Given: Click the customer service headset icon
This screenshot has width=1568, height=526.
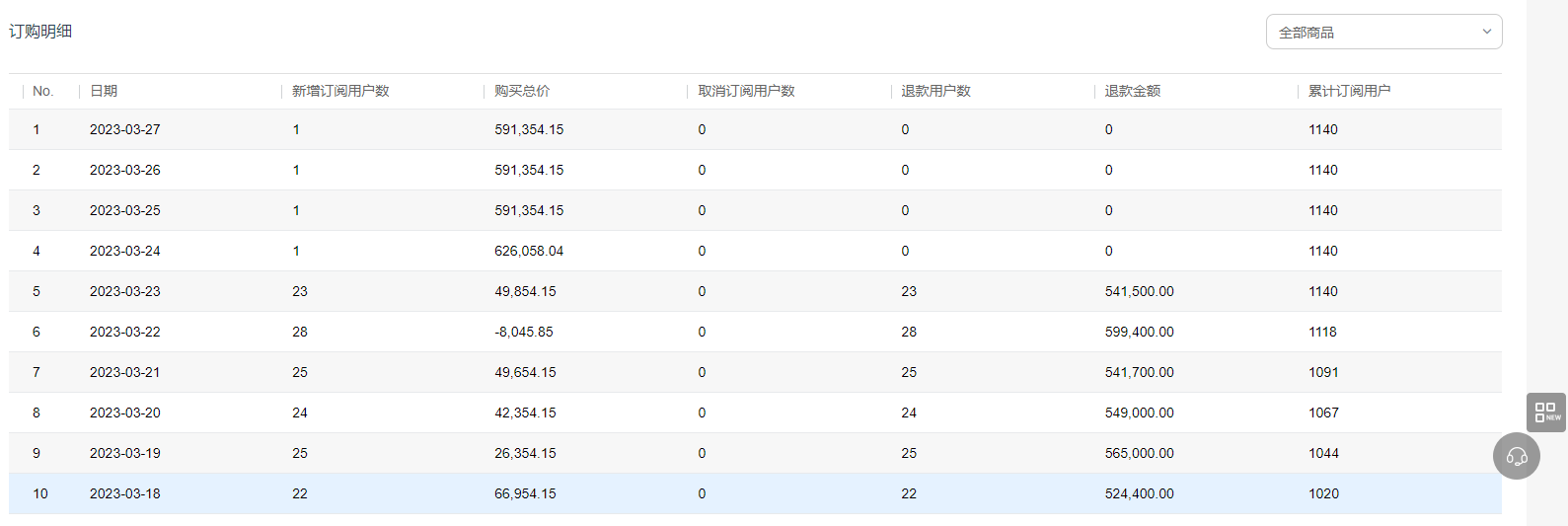Looking at the screenshot, I should coord(1517,456).
